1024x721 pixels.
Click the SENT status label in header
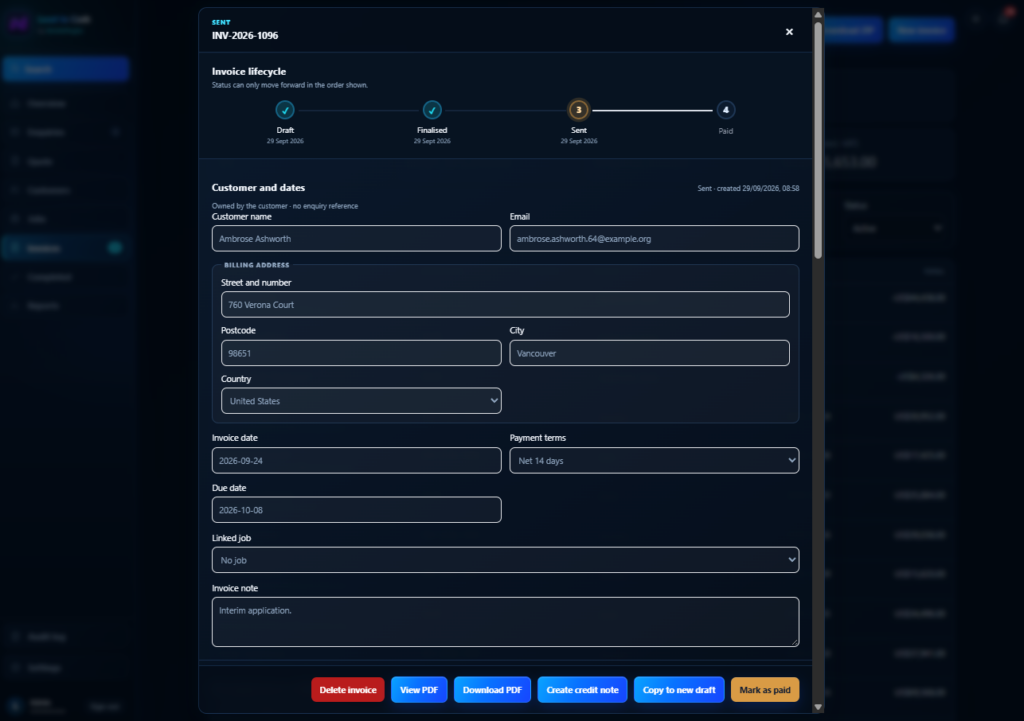point(221,22)
